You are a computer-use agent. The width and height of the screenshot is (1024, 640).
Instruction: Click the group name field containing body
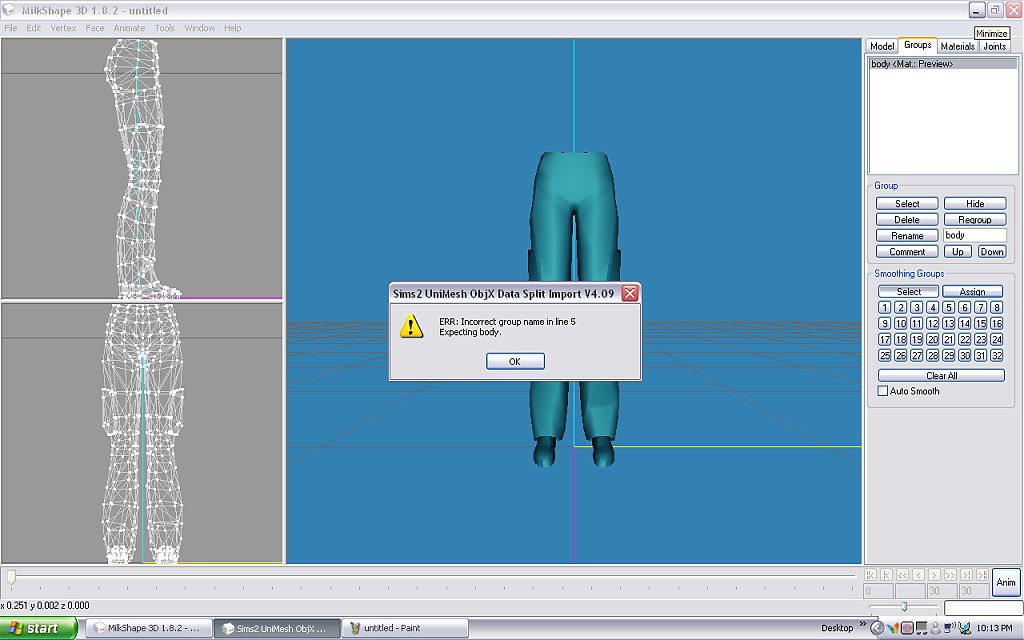point(974,235)
